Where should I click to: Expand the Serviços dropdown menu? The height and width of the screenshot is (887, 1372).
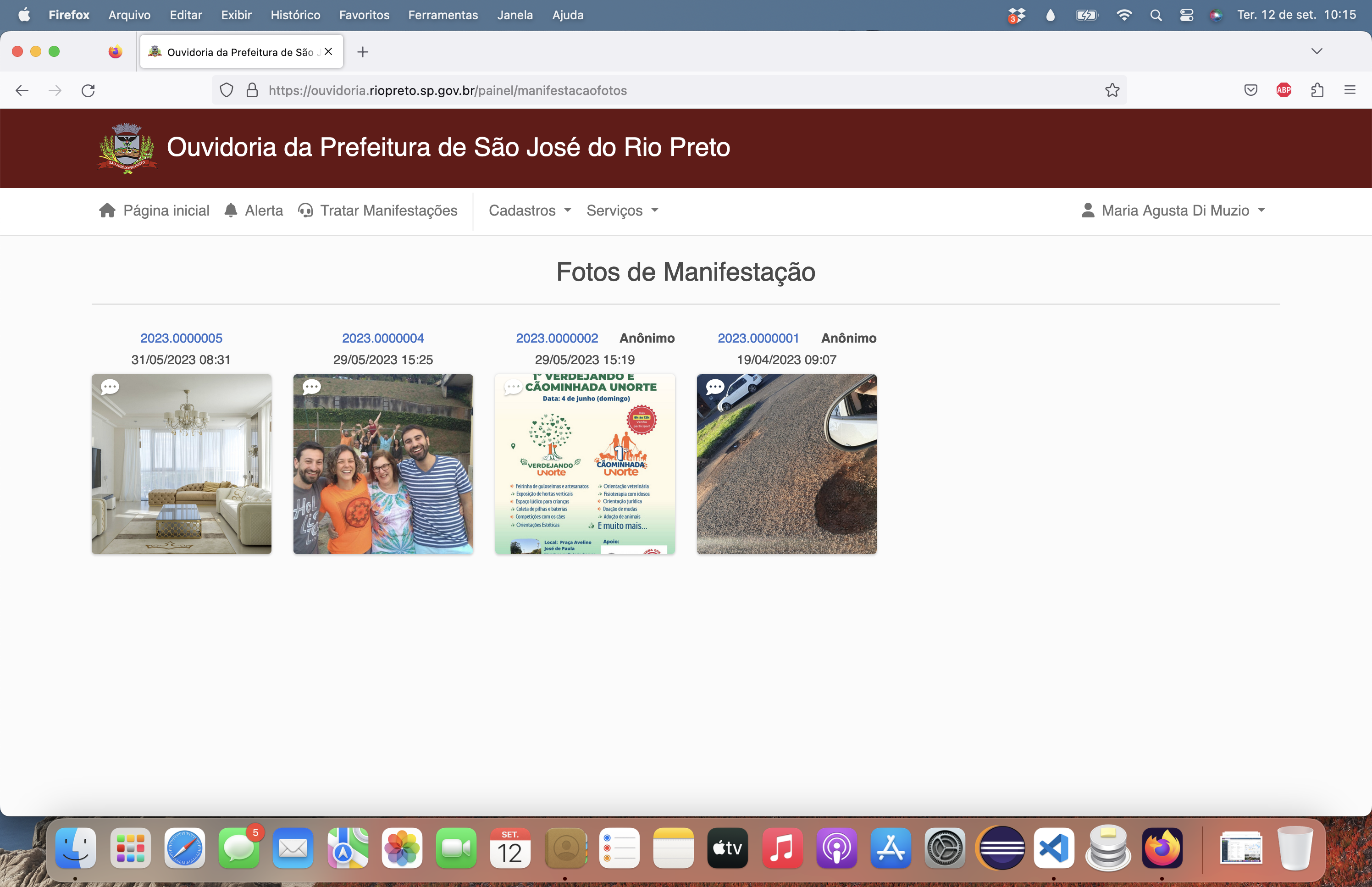point(622,210)
